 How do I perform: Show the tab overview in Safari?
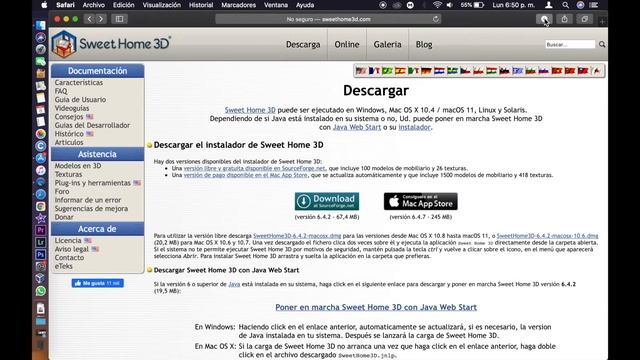tap(584, 19)
